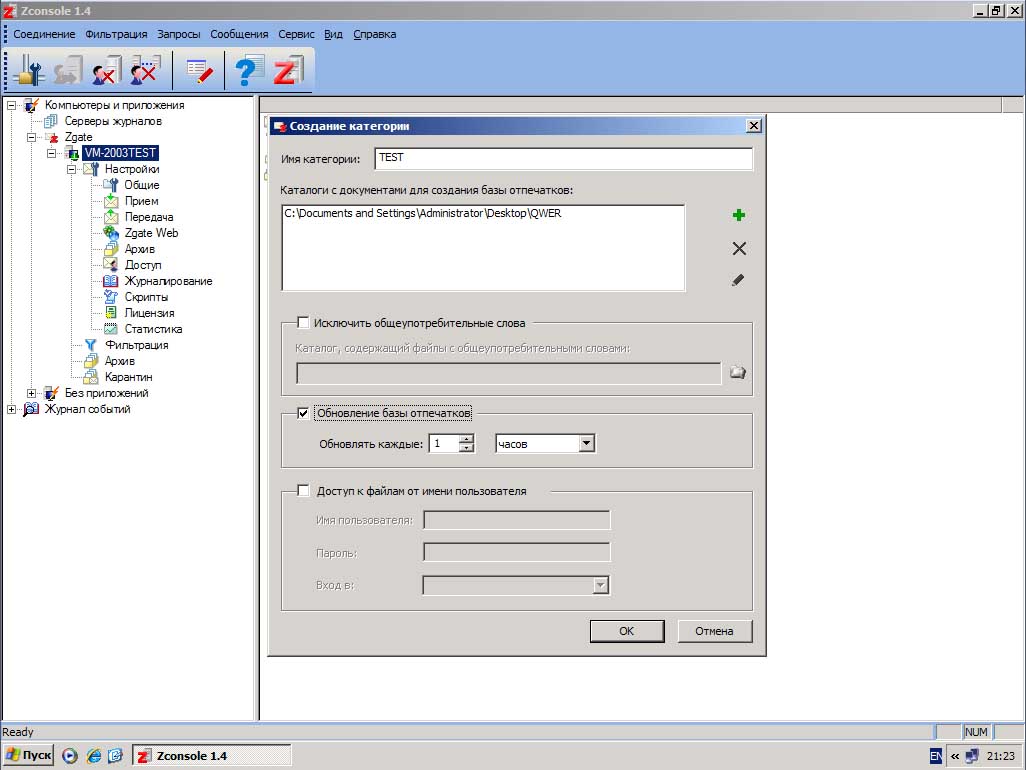Select Прием in the settings tree
1026x770 pixels.
[141, 201]
